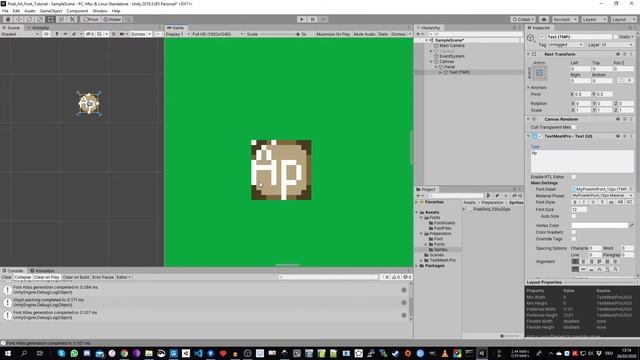Toggle Underline font style button

point(593,202)
